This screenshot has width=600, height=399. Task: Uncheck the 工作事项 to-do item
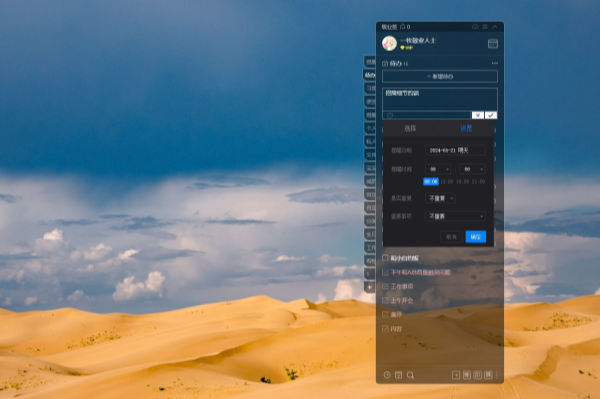coord(385,286)
